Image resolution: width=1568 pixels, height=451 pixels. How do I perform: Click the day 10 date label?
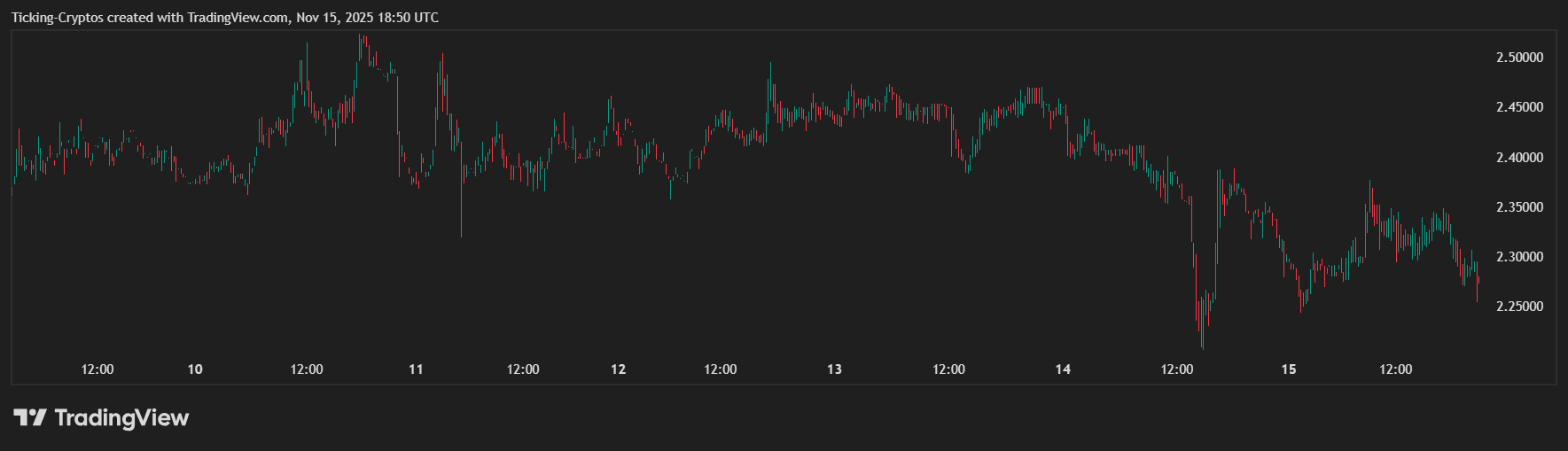click(195, 369)
